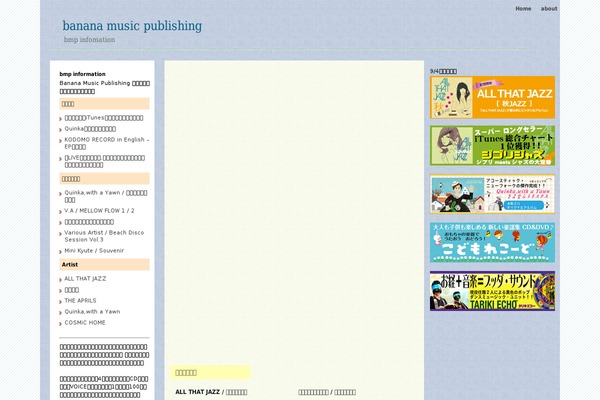Image resolution: width=600 pixels, height=400 pixels.
Task: Click arrow bullet beside THE APRILS
Action: [x=60, y=302]
